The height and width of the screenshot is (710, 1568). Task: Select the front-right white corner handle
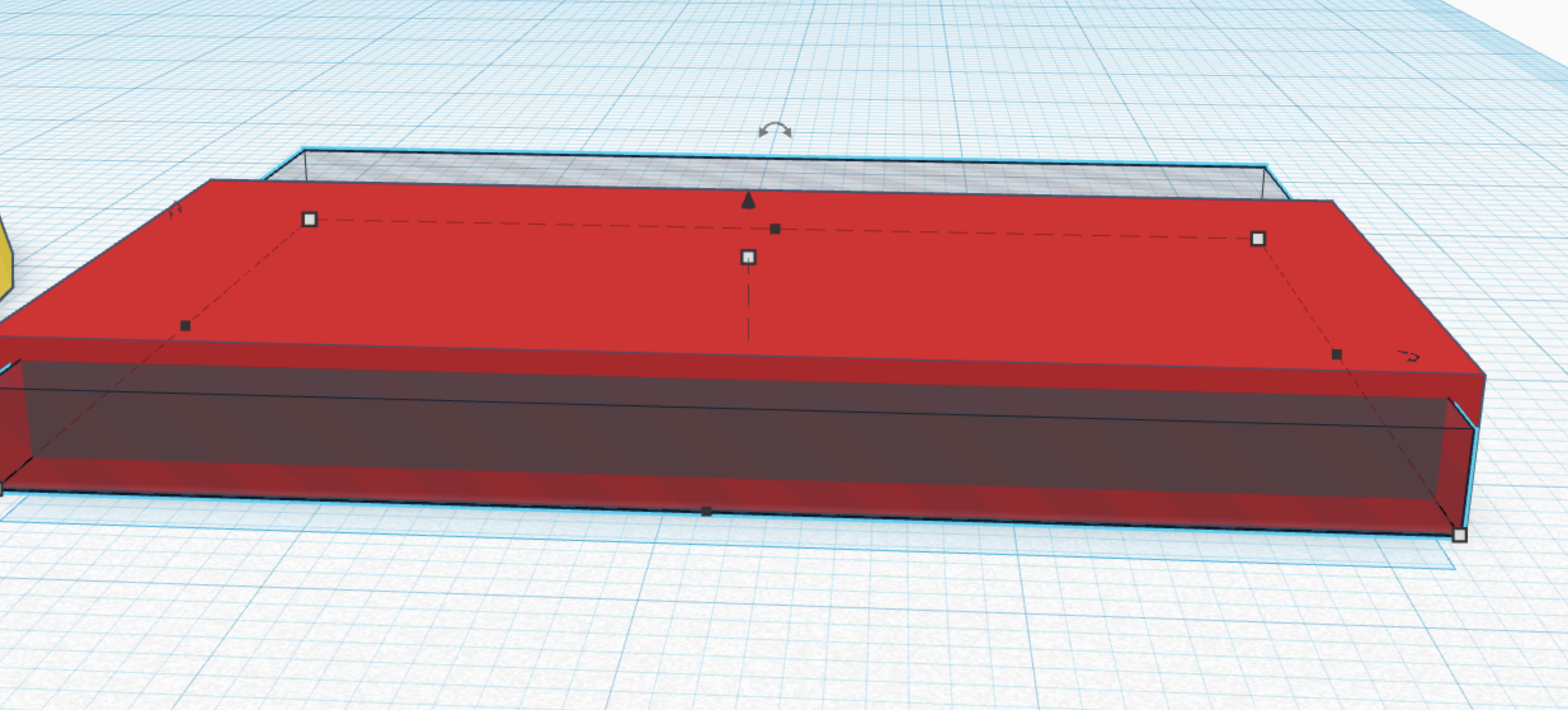click(x=1459, y=535)
